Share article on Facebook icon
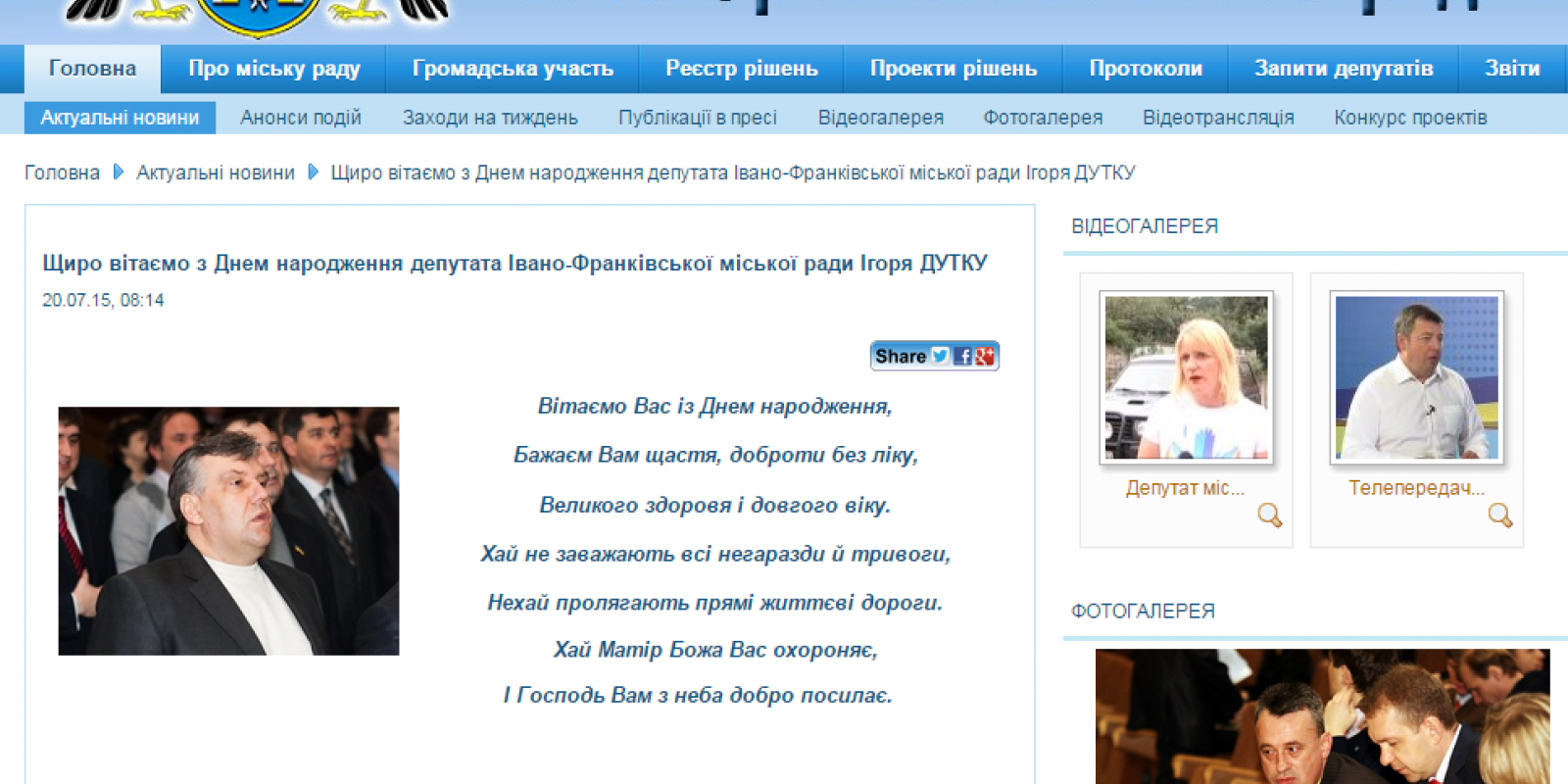 pyautogui.click(x=963, y=356)
